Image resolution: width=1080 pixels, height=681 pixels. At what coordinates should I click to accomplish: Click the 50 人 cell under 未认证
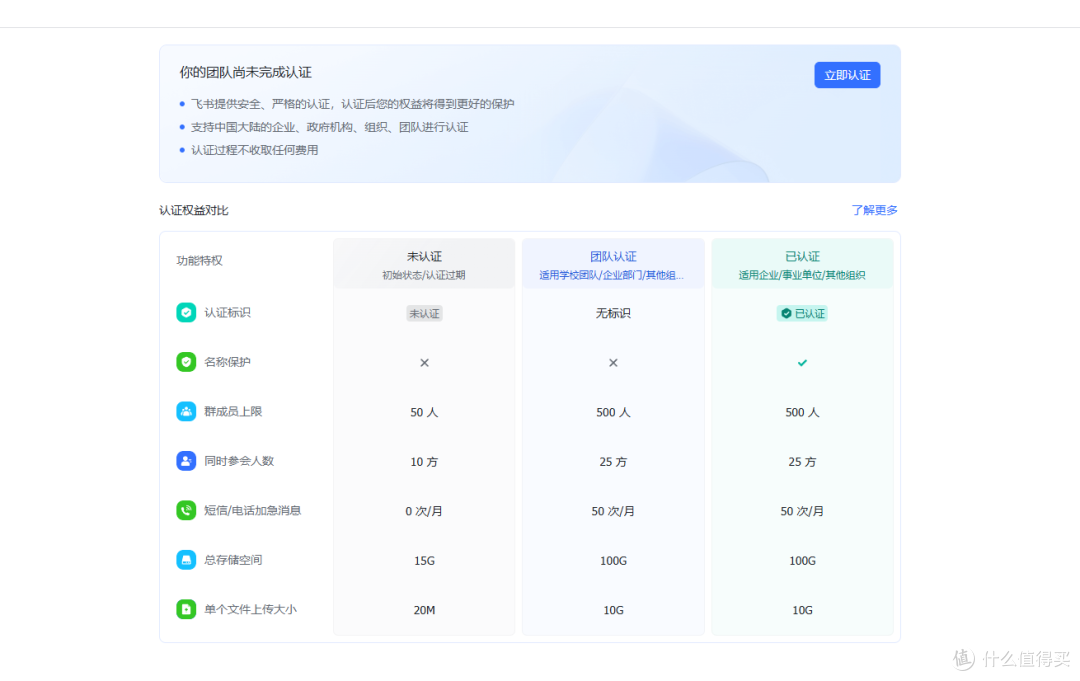point(424,412)
